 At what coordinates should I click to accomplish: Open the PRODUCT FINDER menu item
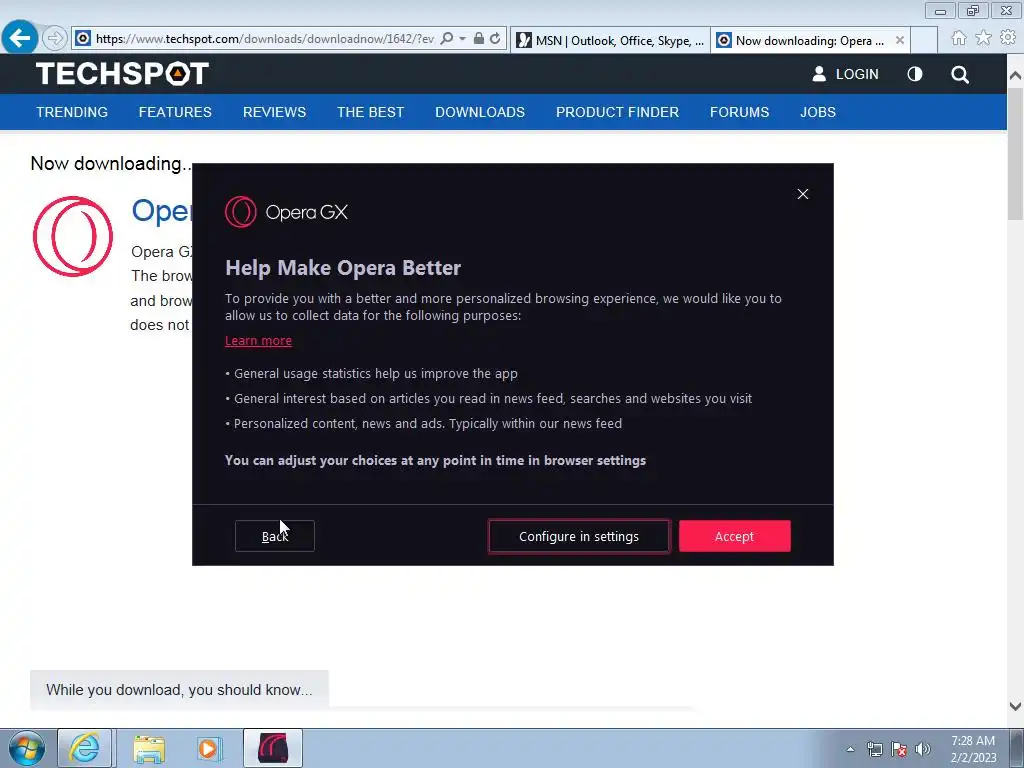[617, 112]
